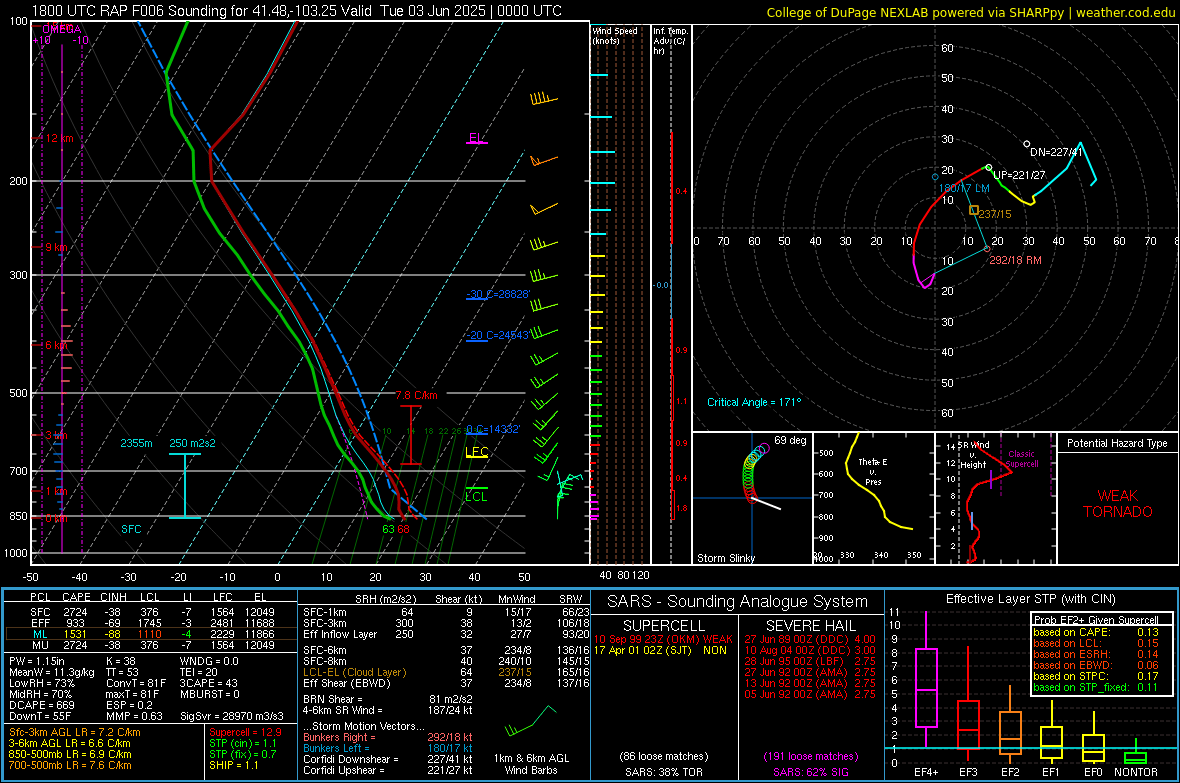The width and height of the screenshot is (1180, 783).
Task: Click the 0 C=14332' freezing level label
Action: 493,429
